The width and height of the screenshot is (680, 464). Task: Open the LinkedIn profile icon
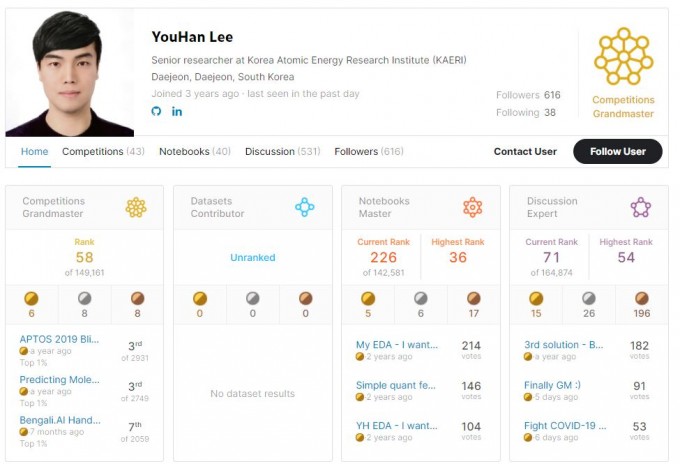(177, 111)
